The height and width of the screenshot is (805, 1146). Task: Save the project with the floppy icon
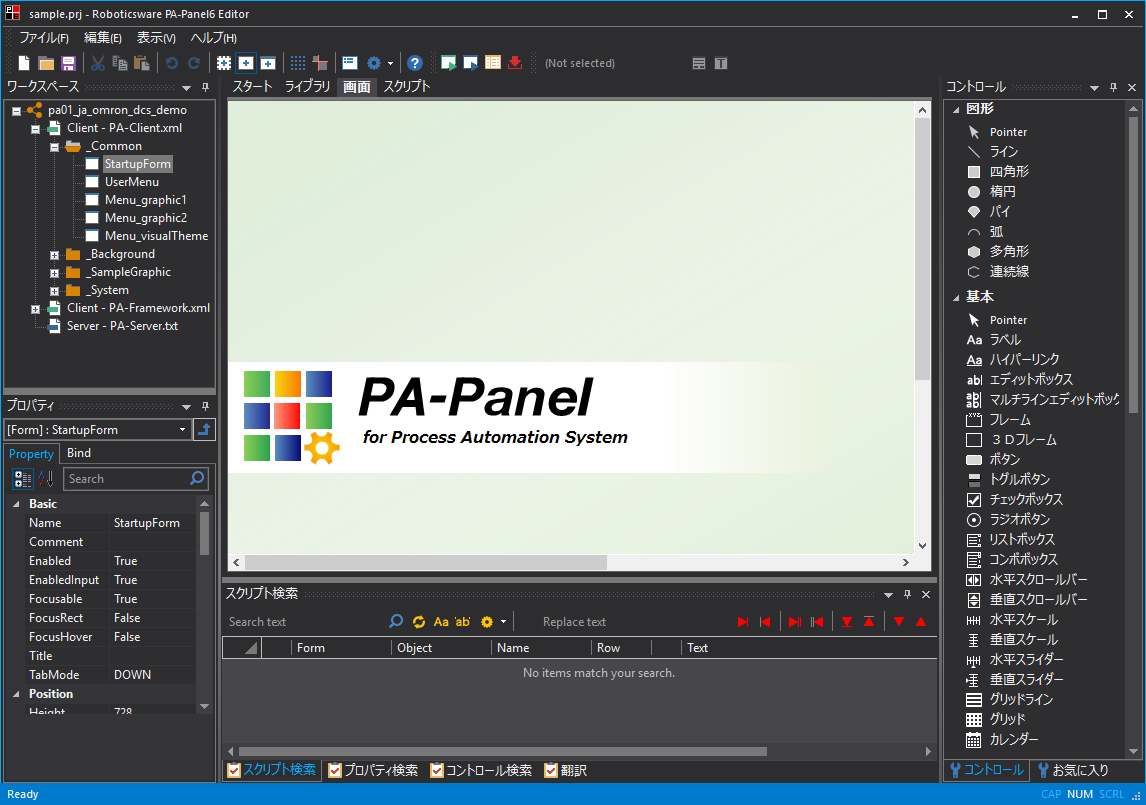point(69,64)
